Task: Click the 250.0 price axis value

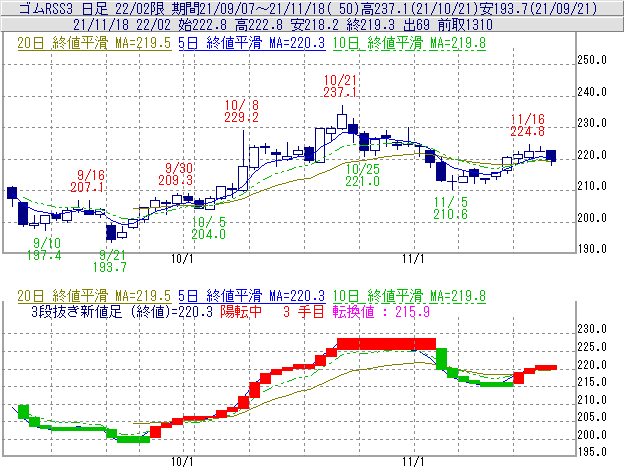Action: tap(595, 60)
